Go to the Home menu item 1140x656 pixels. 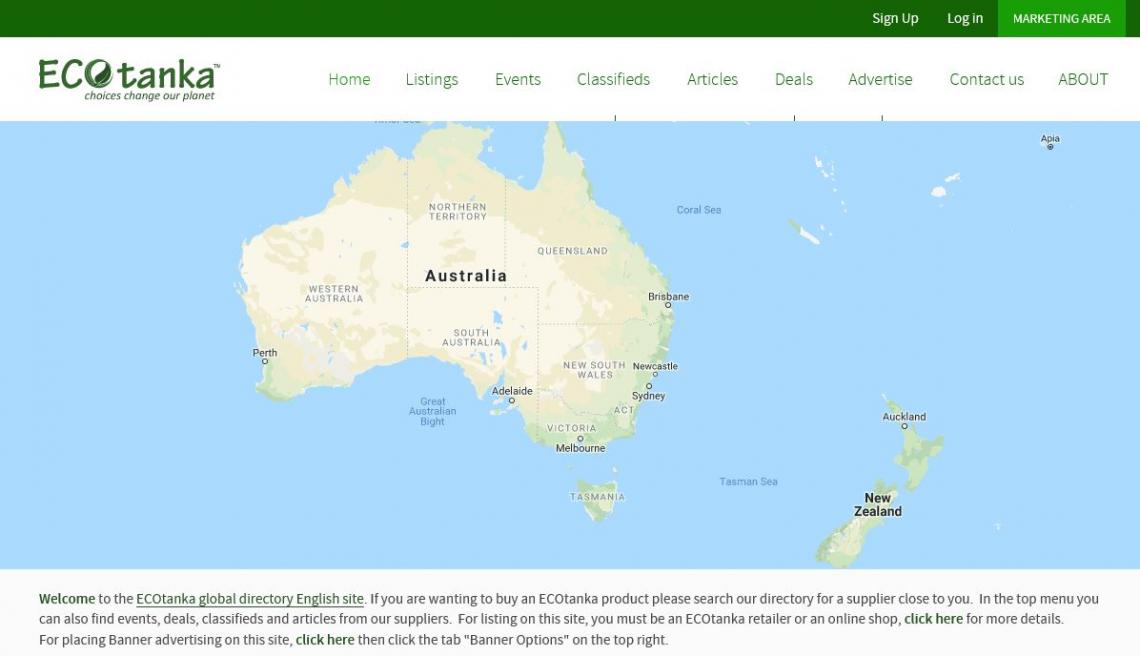349,79
